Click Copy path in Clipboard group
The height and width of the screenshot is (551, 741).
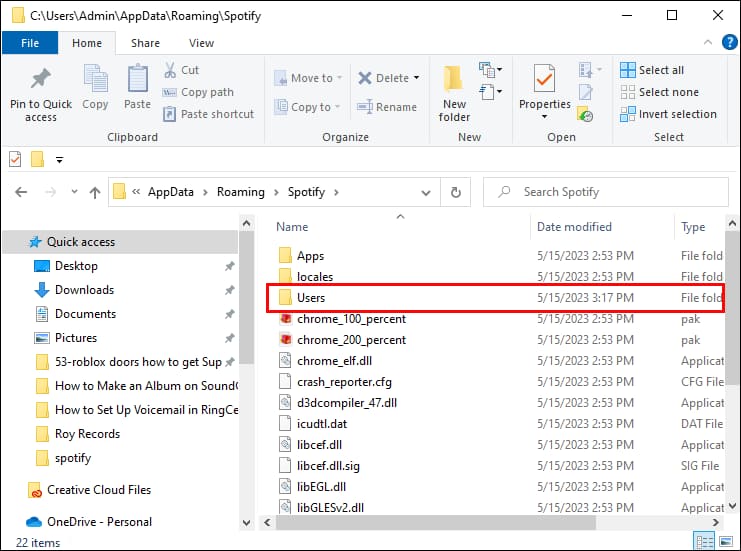tap(198, 92)
